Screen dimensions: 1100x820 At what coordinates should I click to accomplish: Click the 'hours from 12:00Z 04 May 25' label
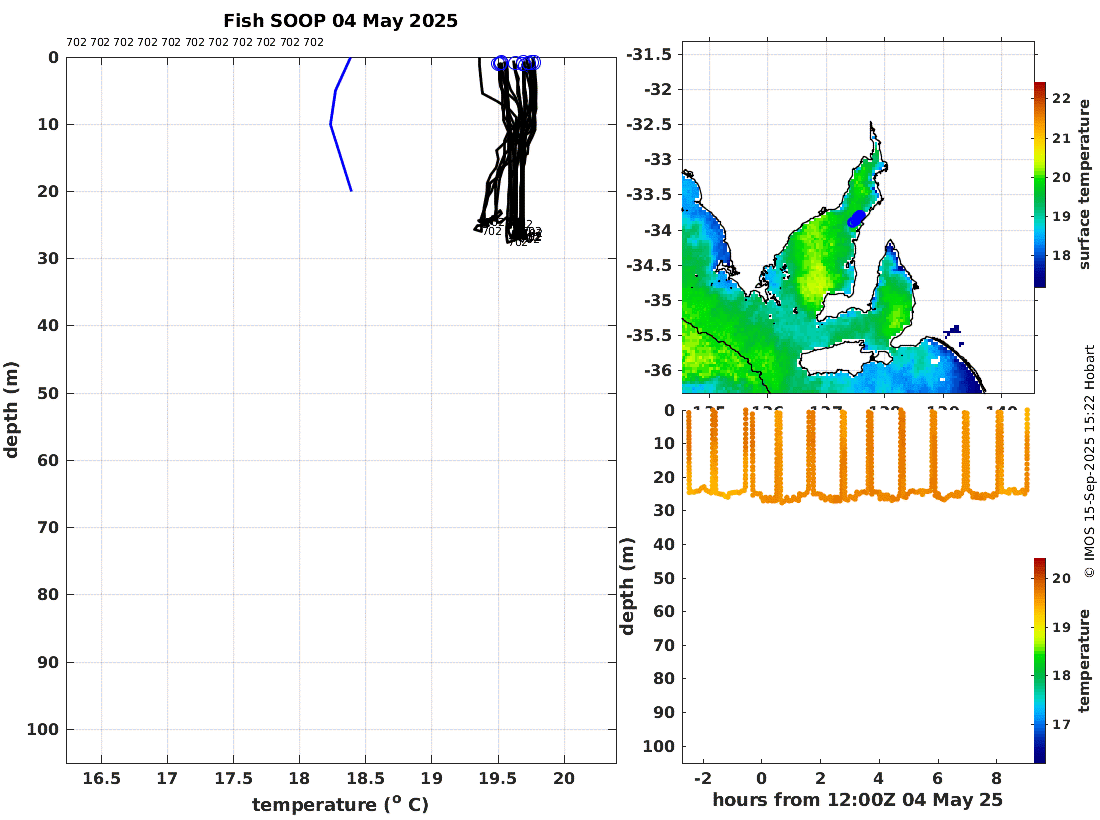coord(857,800)
